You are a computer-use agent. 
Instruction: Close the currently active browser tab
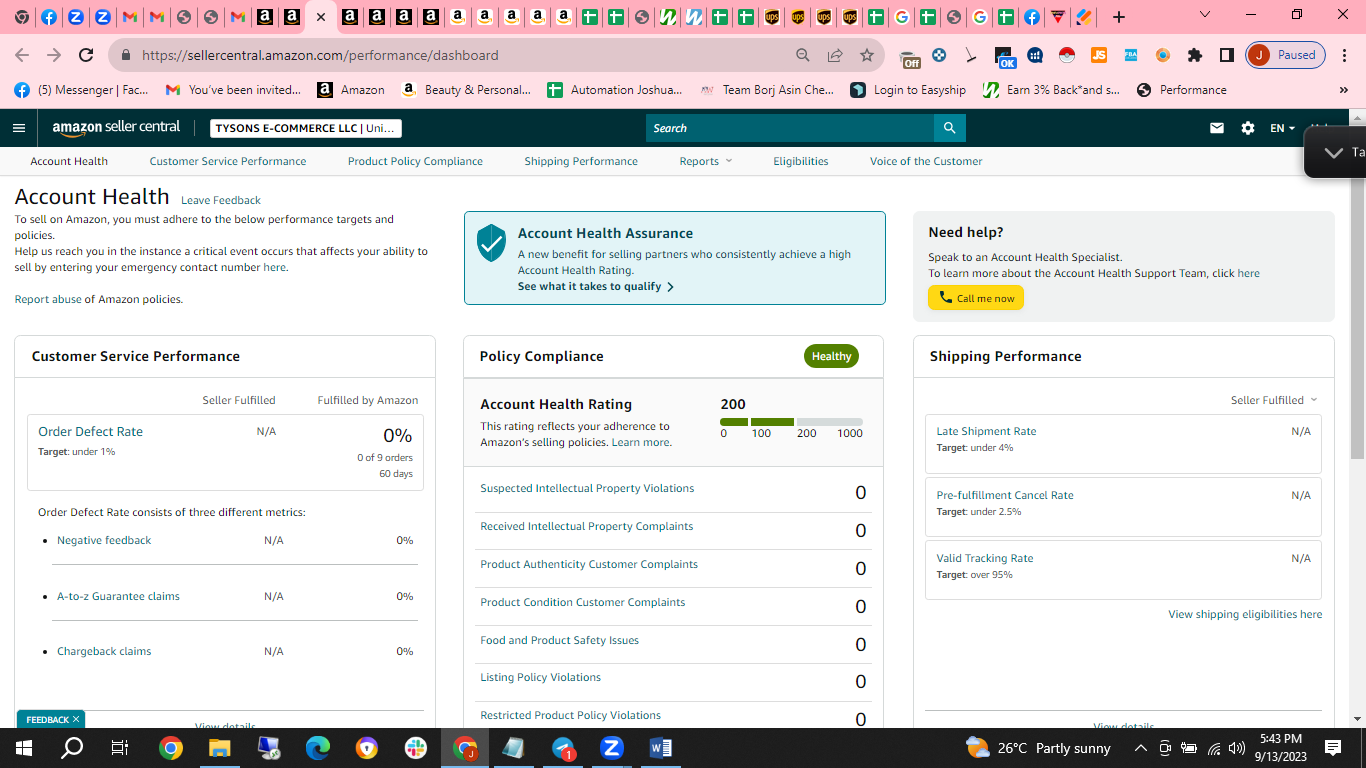320,17
